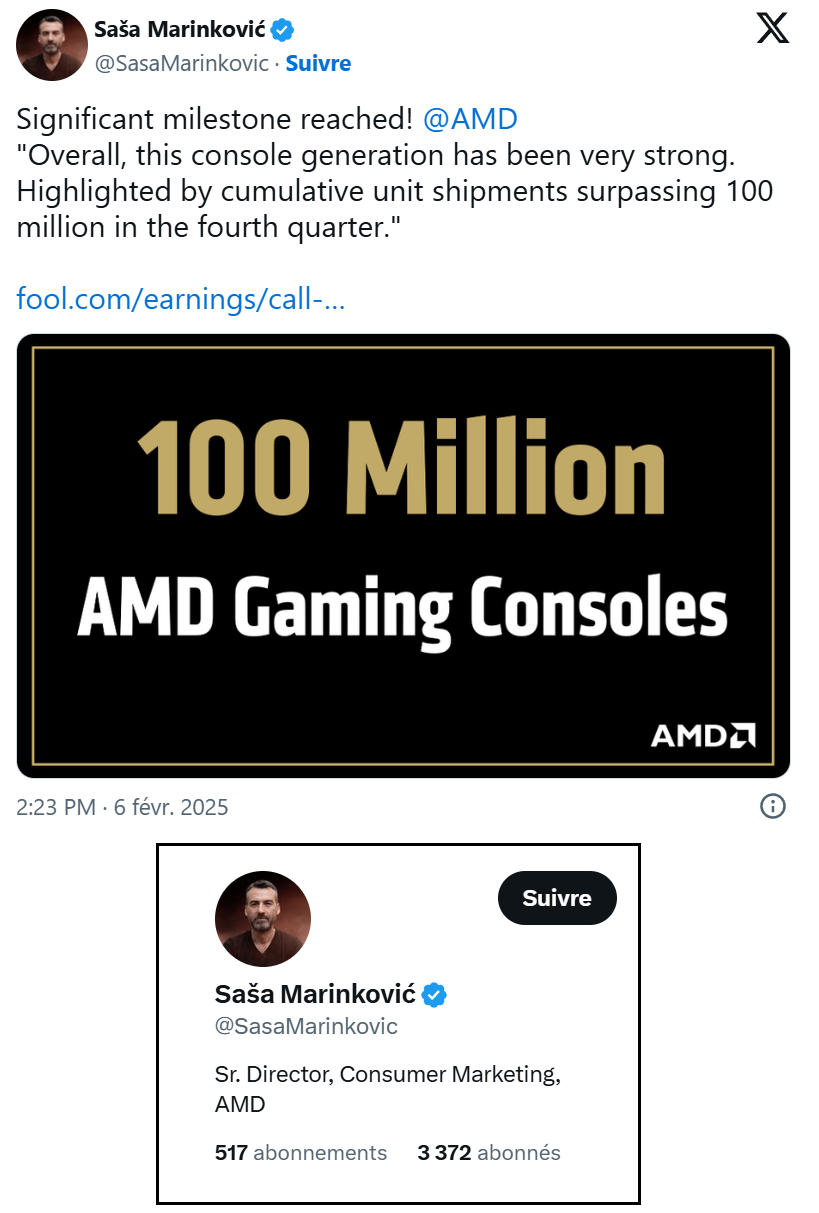Click the black Suivre button
The image size is (819, 1213).
[557, 898]
